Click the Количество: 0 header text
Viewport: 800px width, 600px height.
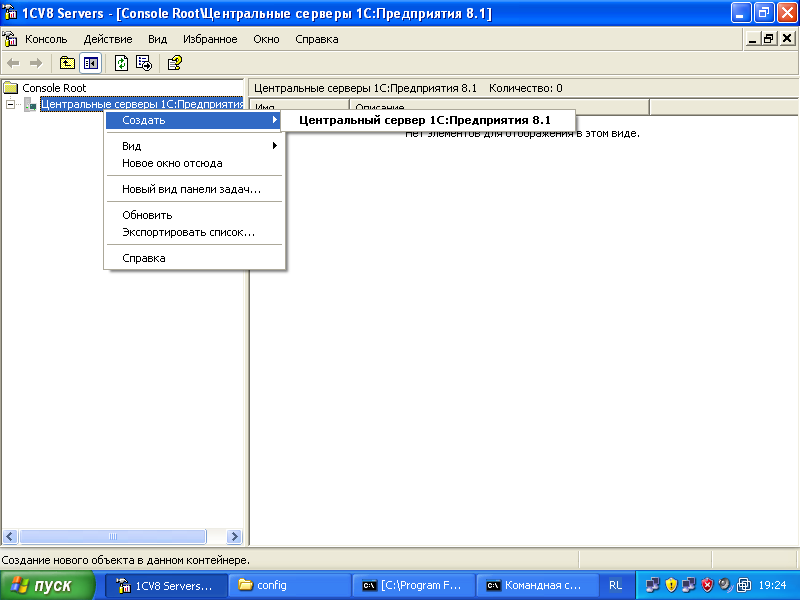coord(526,88)
